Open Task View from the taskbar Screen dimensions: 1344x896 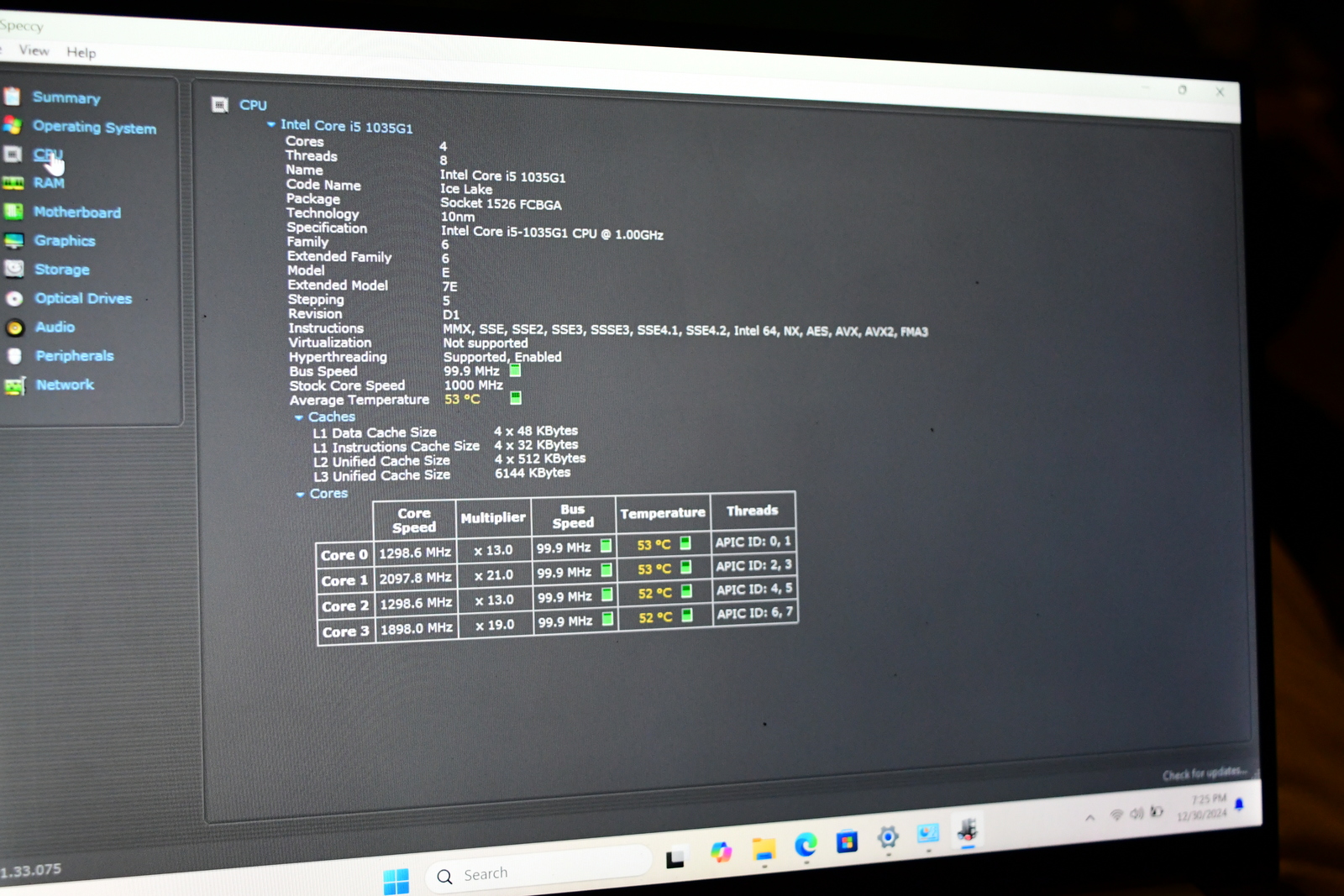675,859
